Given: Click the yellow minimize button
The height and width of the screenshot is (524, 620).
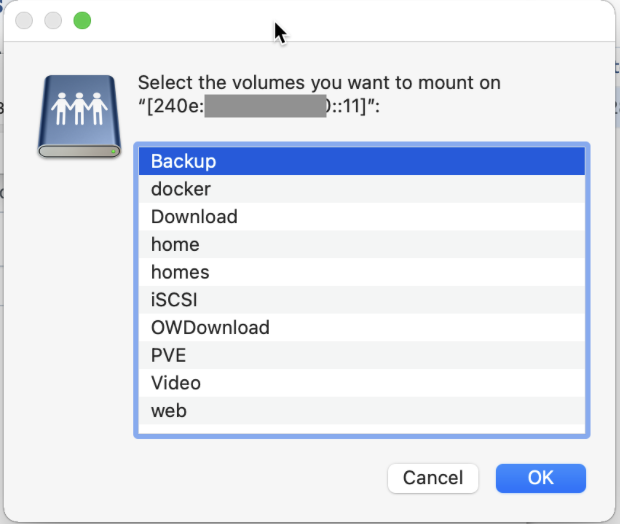Looking at the screenshot, I should click(x=54, y=21).
